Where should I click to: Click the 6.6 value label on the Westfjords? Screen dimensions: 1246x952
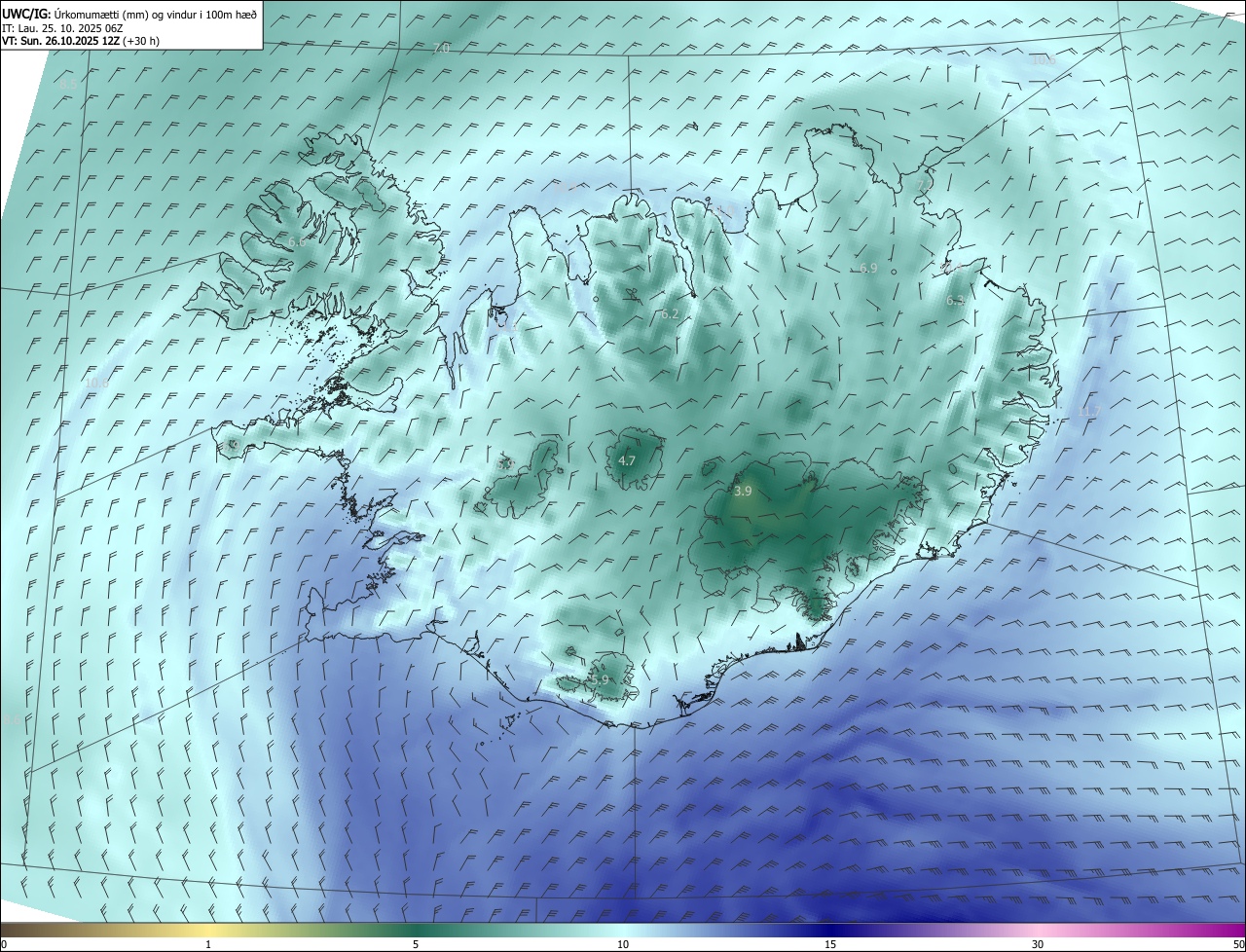point(297,241)
